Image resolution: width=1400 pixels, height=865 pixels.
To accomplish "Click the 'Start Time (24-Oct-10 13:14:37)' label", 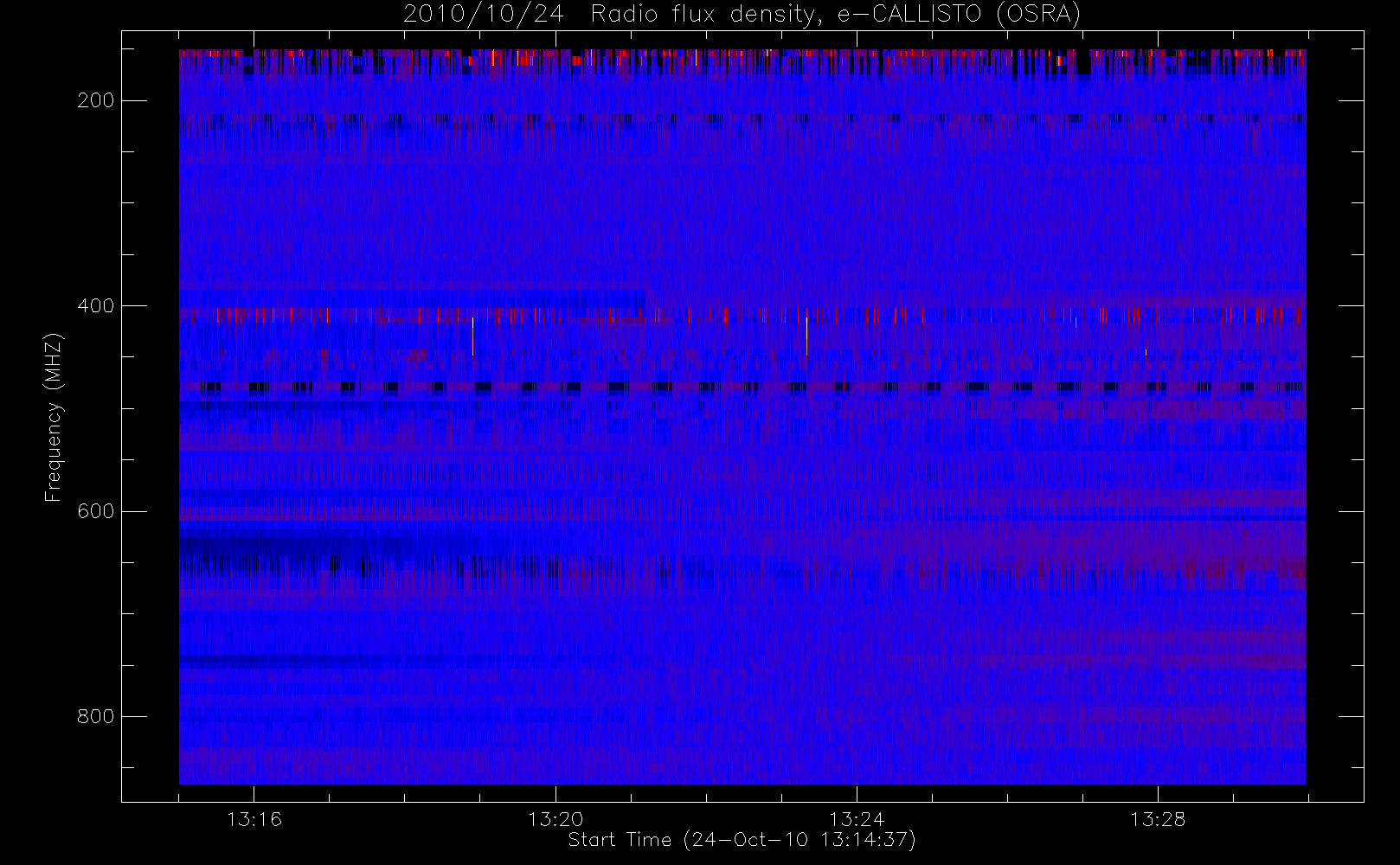I will [x=742, y=840].
